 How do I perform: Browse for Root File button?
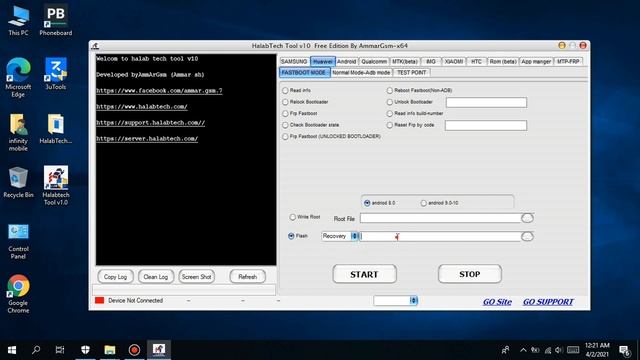pos(527,218)
